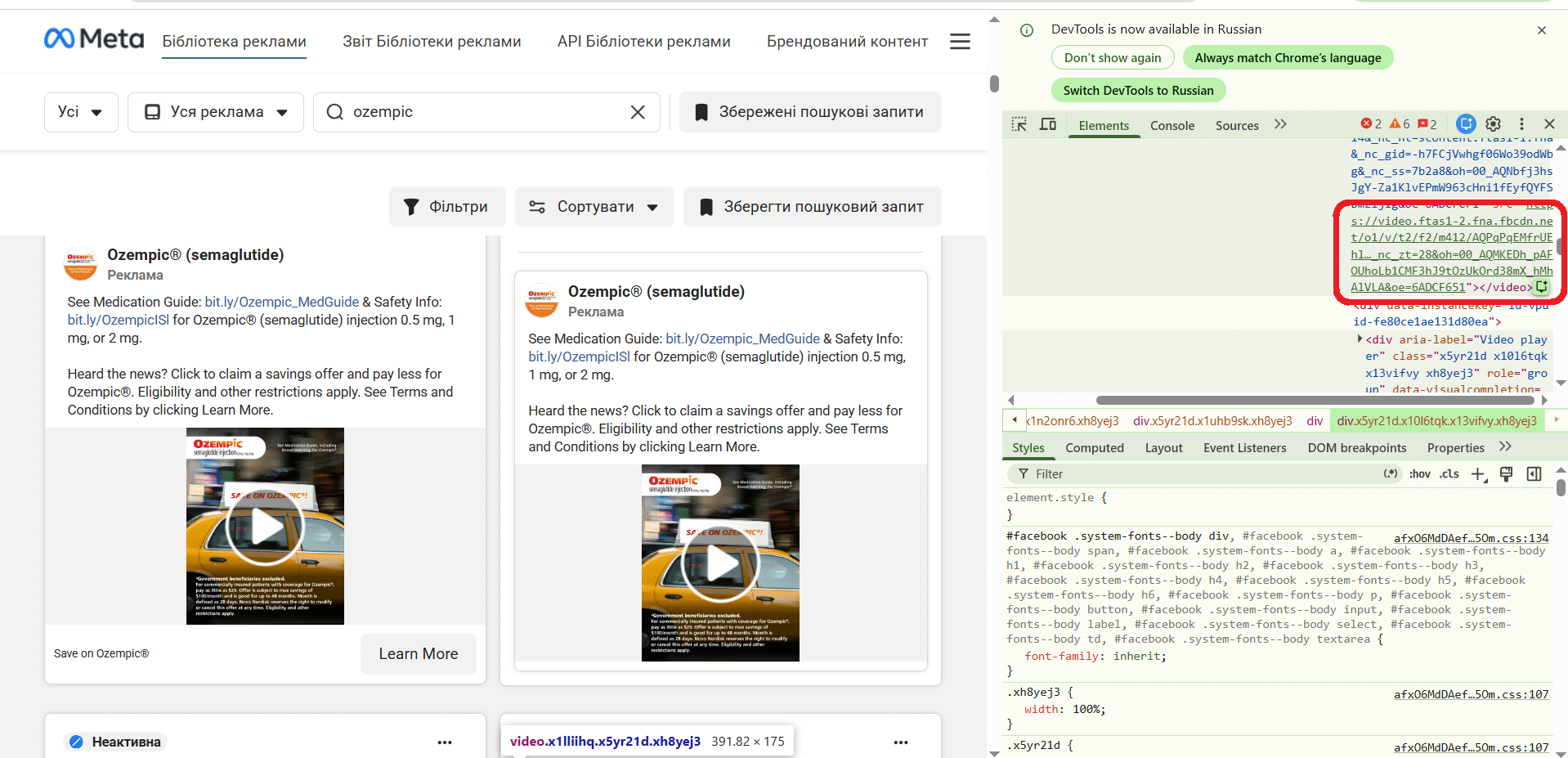Viewport: 1568px width, 758px height.
Task: Play the video in the left Ozempic ad
Action: (265, 527)
